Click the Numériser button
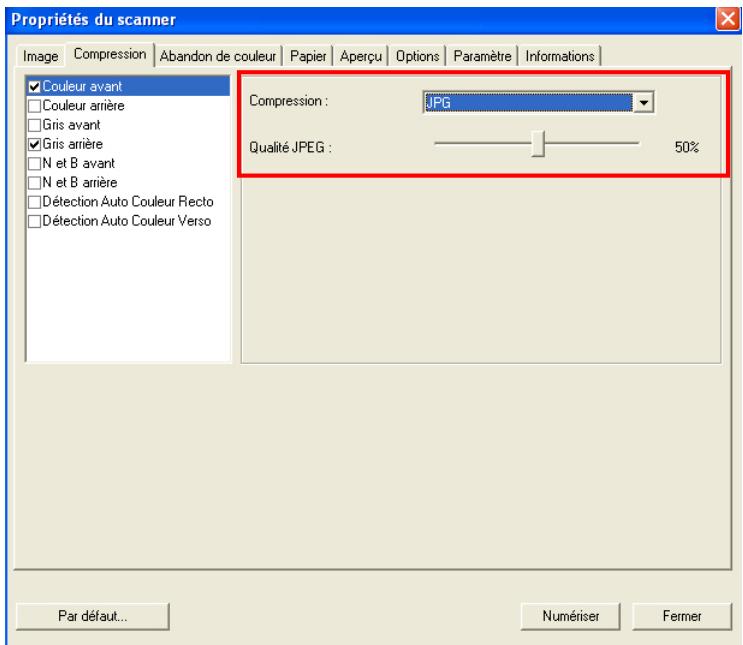This screenshot has width=743, height=645. [570, 616]
